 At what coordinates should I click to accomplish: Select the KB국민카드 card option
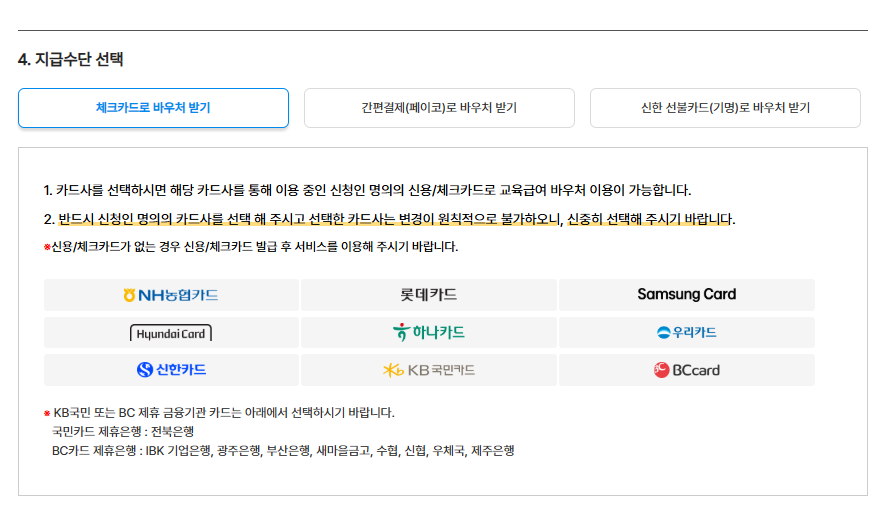429,370
